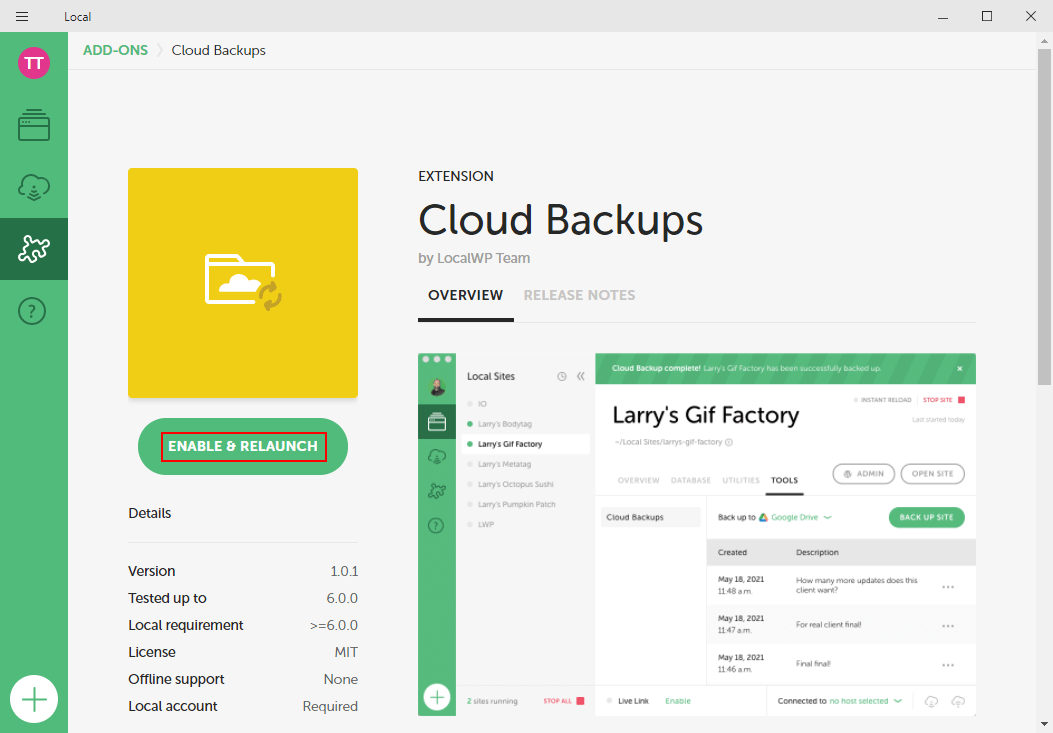Screen dimensions: 1053x733
Task: Click the vertical scrollbar thumb
Action: click(x=1044, y=216)
